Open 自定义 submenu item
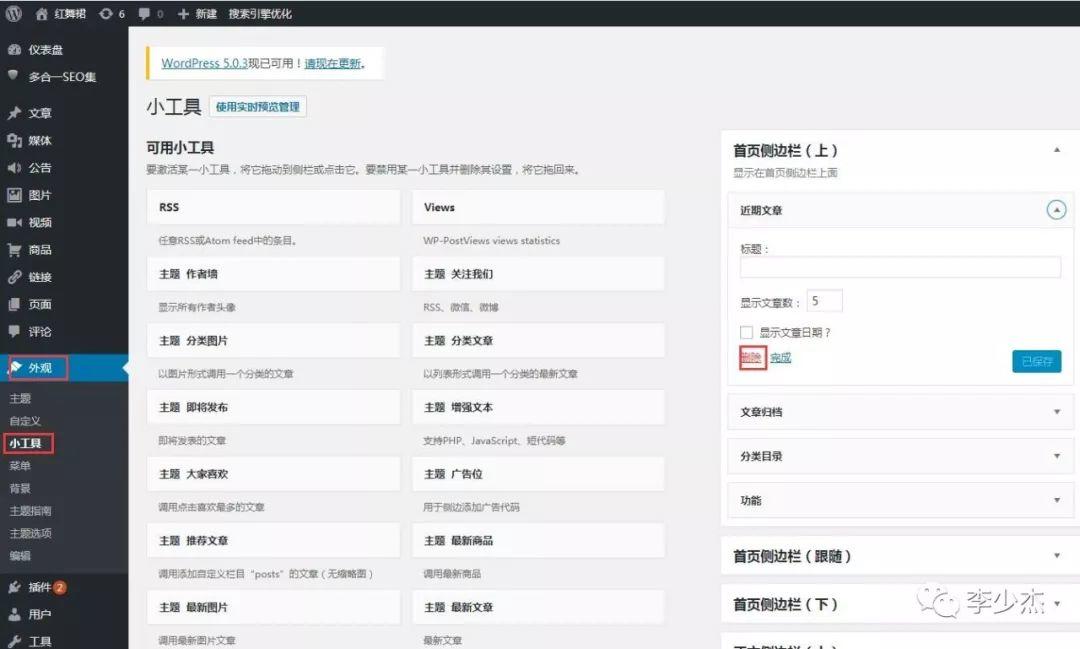The height and width of the screenshot is (649, 1080). (x=25, y=421)
